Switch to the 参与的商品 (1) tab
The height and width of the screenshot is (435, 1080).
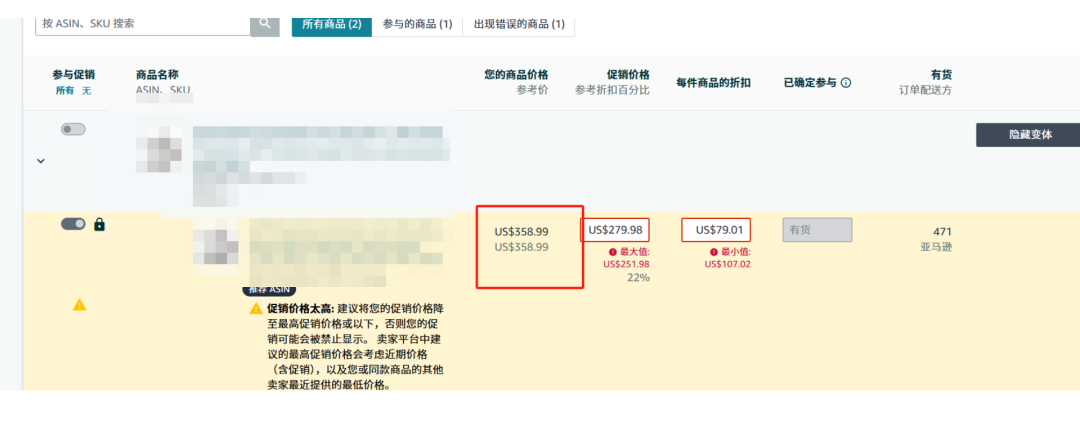pos(417,23)
